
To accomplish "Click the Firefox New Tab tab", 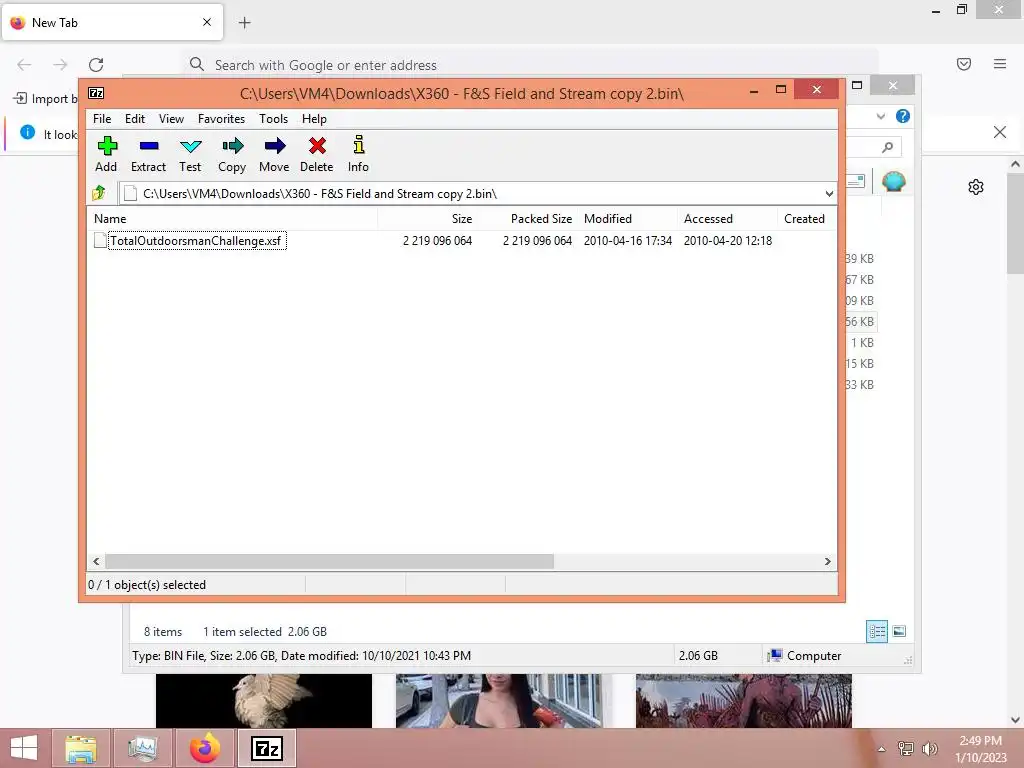I will click(x=112, y=23).
